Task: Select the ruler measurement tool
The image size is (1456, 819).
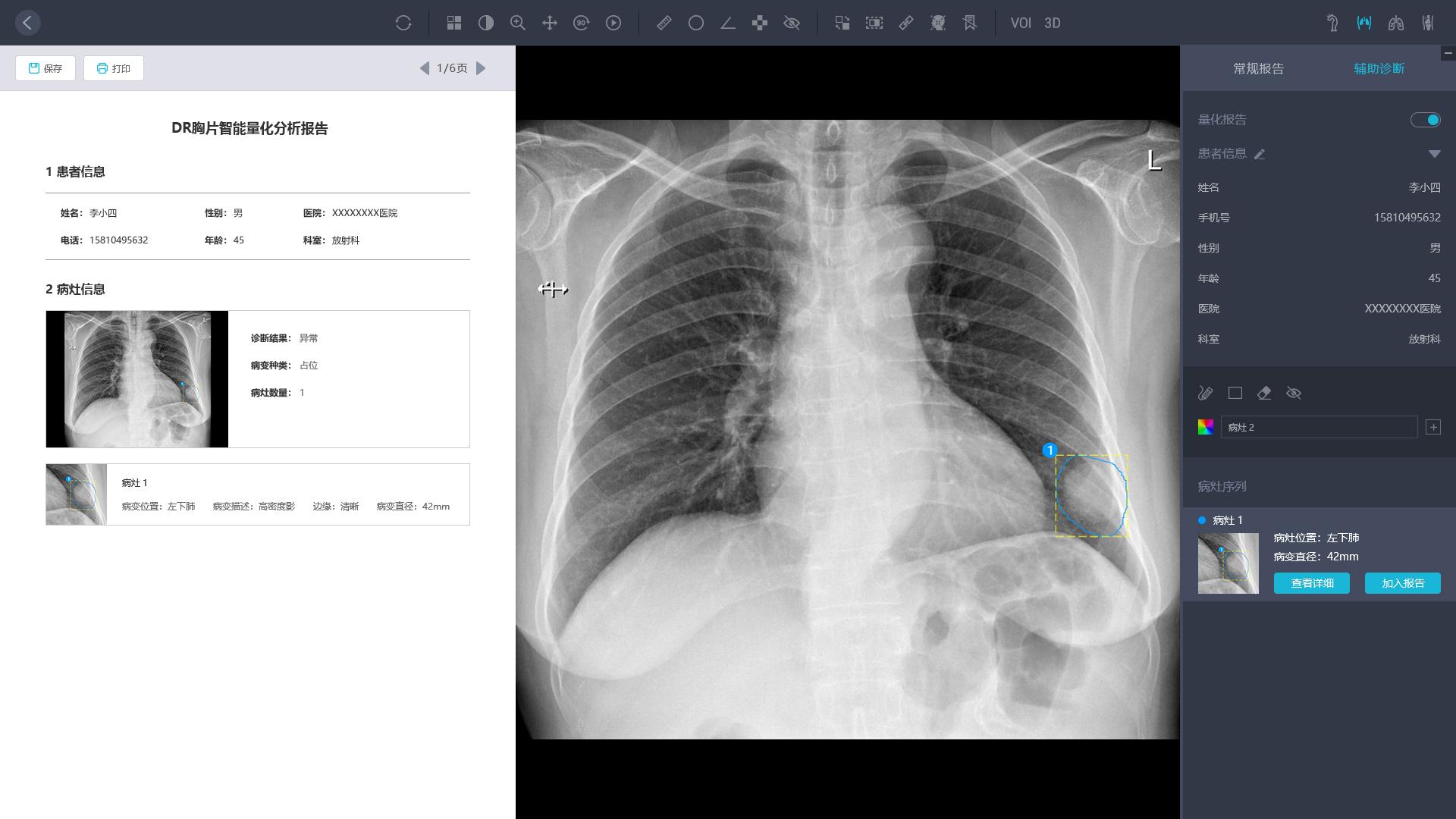Action: 664,23
